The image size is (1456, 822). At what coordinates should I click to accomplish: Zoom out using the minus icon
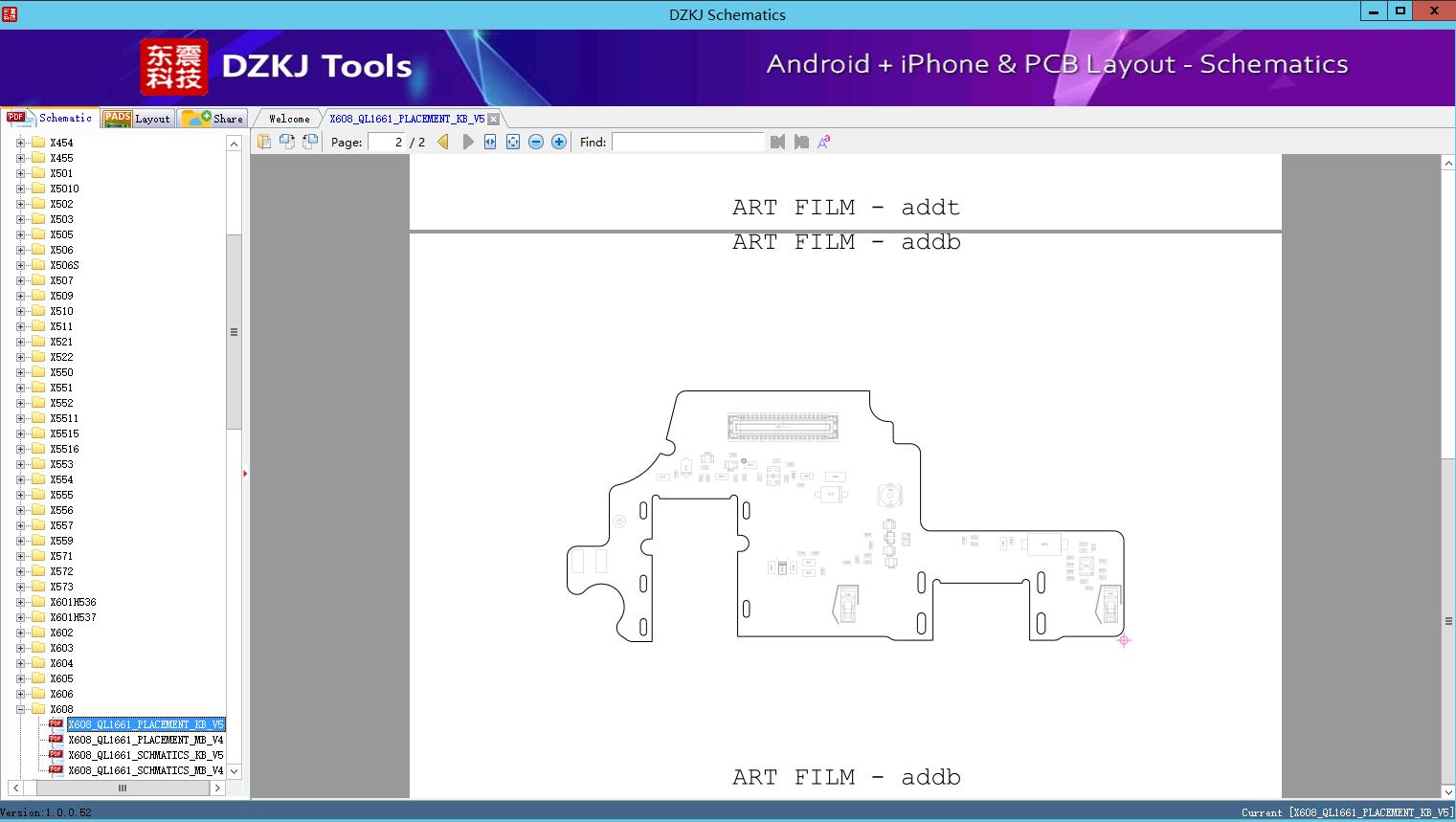click(x=536, y=141)
